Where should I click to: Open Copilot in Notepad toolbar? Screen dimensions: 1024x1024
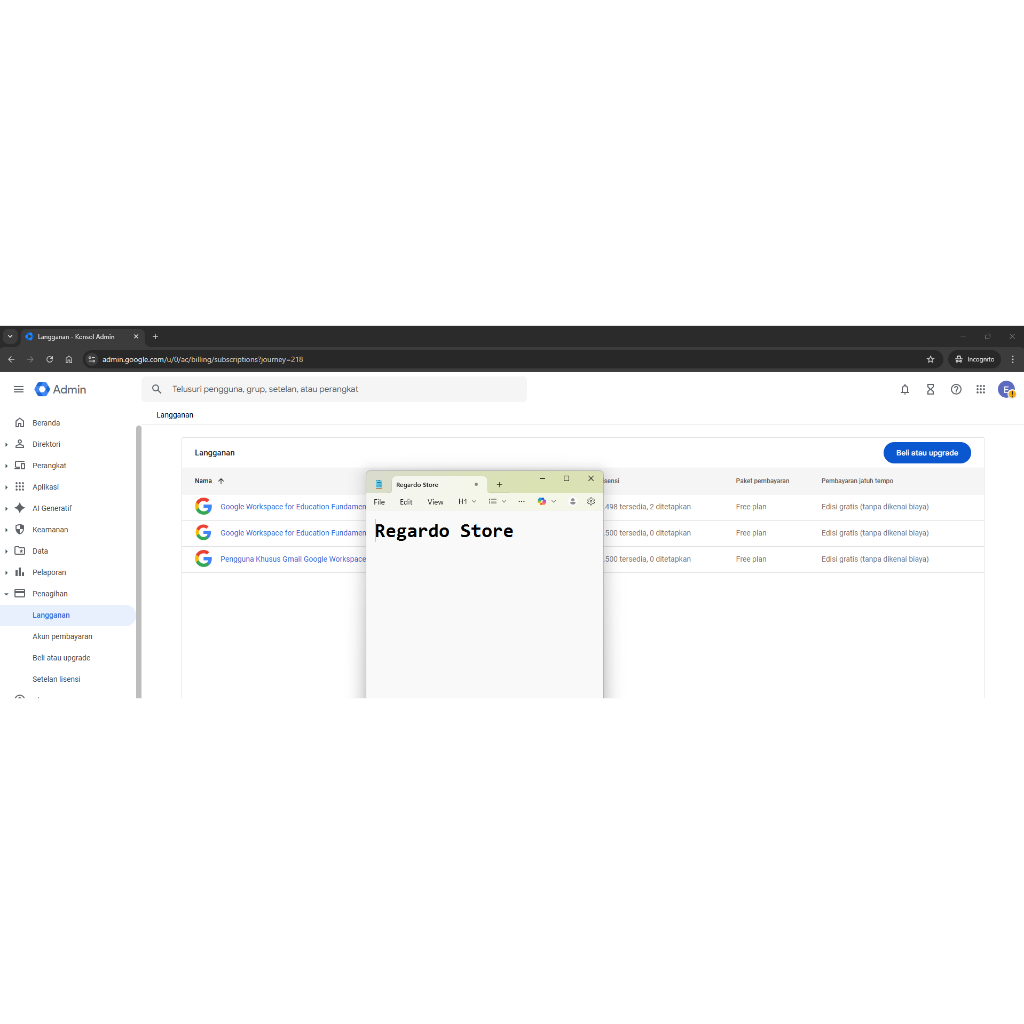(542, 501)
